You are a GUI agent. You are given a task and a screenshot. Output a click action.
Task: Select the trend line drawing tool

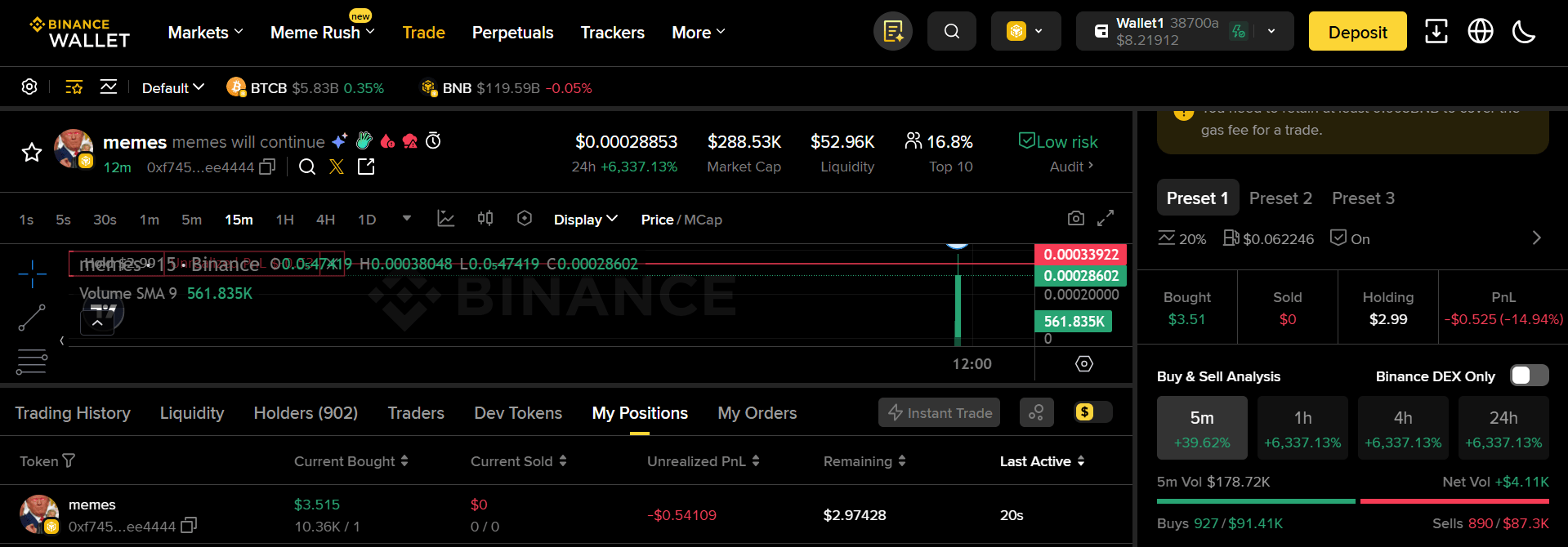point(32,318)
